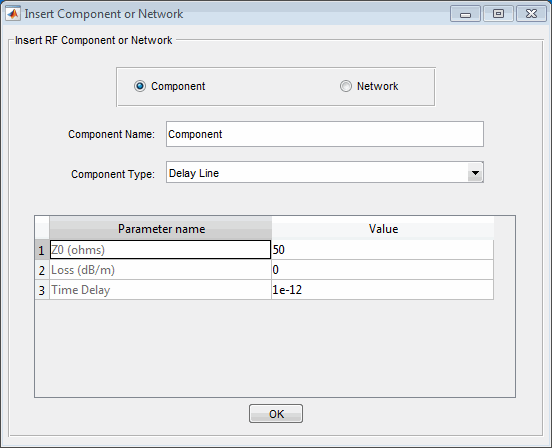
Task: Click the Component Name text field
Action: tap(325, 134)
